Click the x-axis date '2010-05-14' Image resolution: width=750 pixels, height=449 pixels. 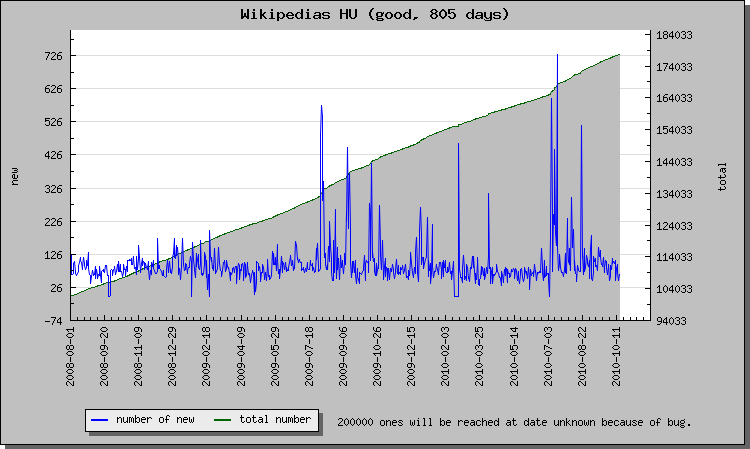click(514, 357)
